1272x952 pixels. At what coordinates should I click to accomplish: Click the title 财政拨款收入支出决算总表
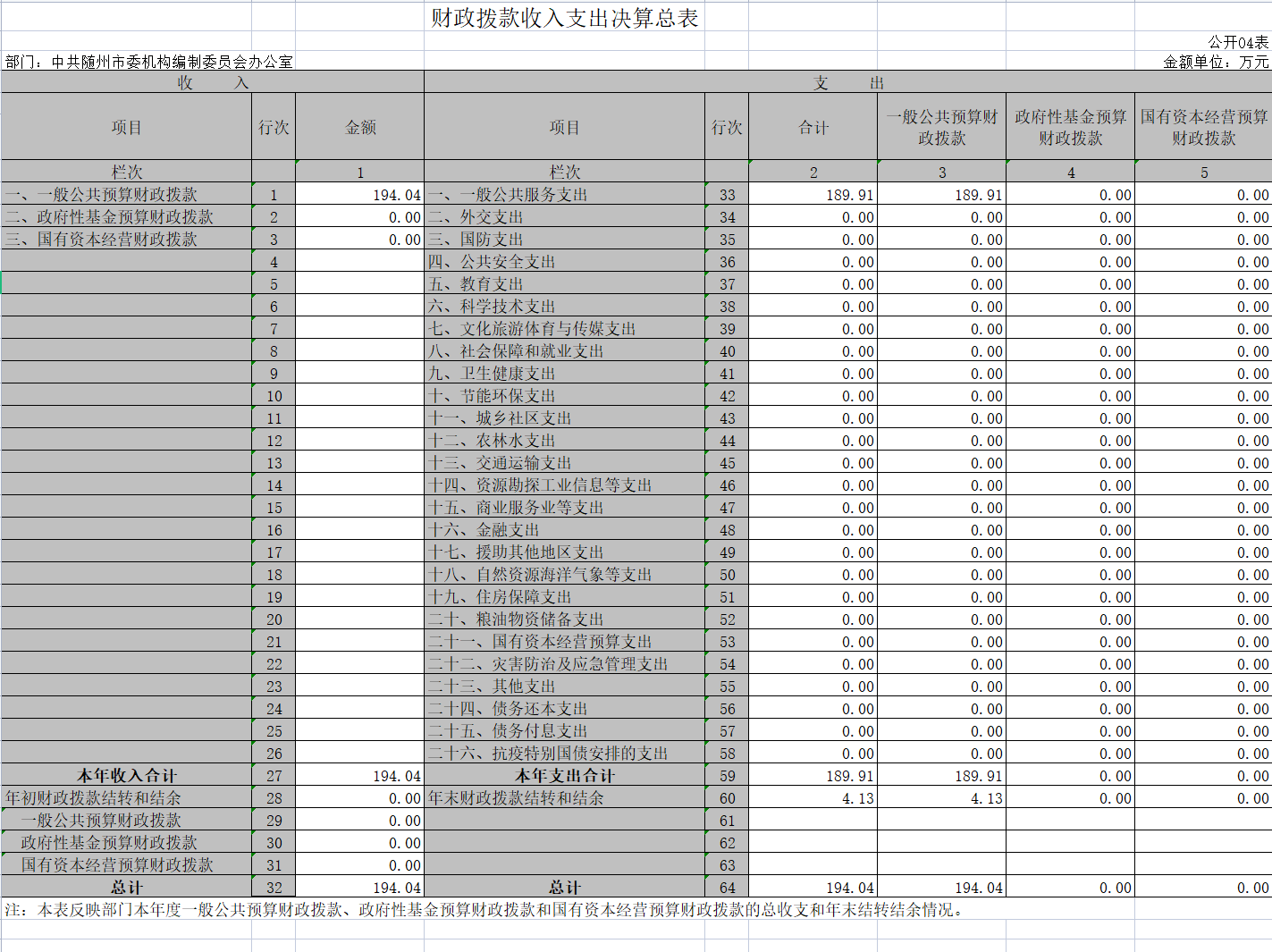click(564, 19)
